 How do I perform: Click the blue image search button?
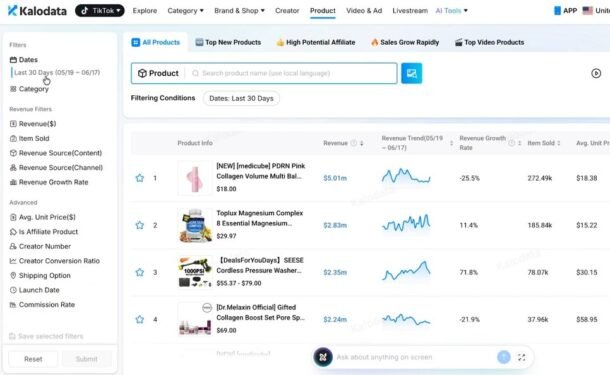click(412, 73)
